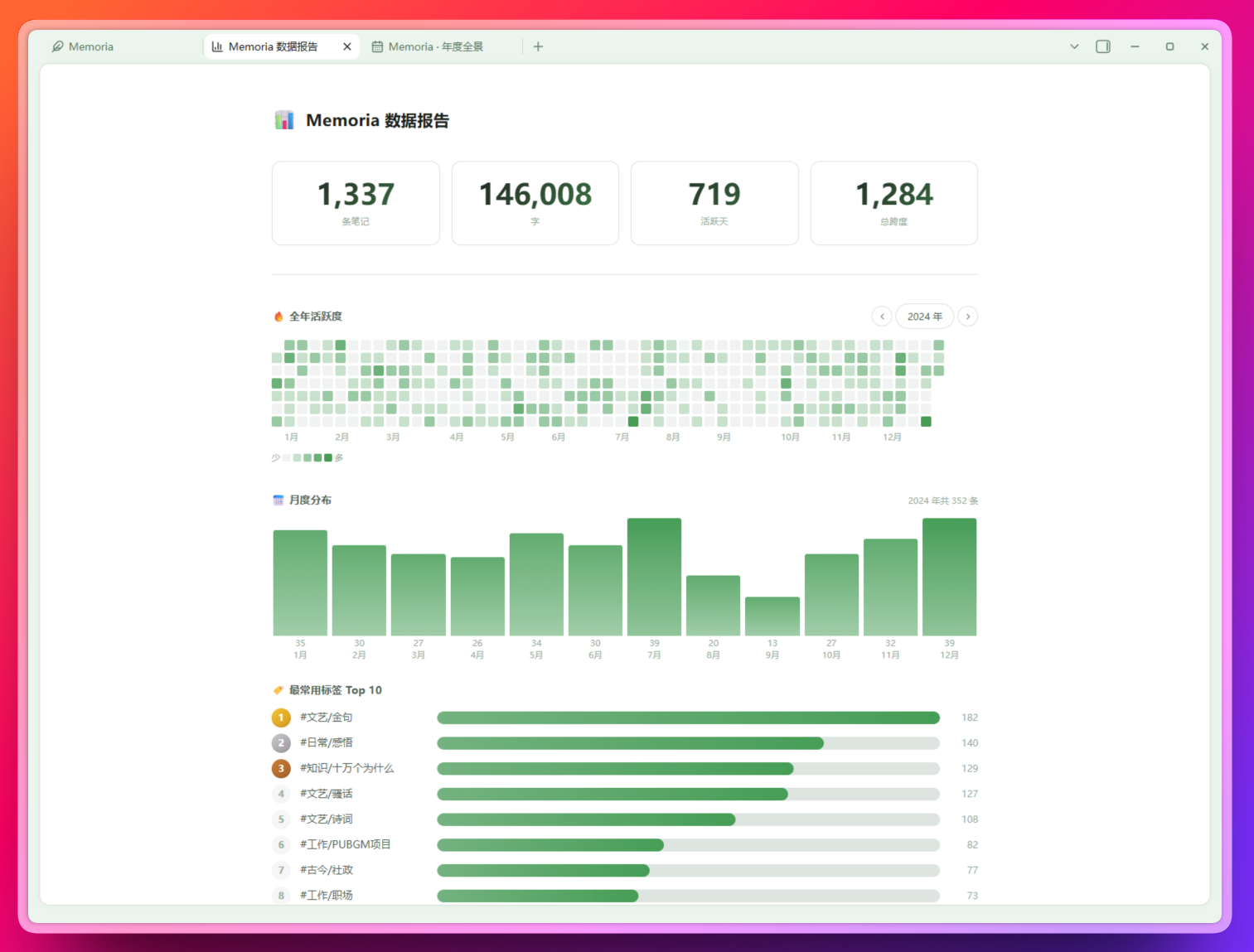Select the 3月 bar in monthly chart
Viewport: 1254px width, 952px height.
[x=419, y=595]
